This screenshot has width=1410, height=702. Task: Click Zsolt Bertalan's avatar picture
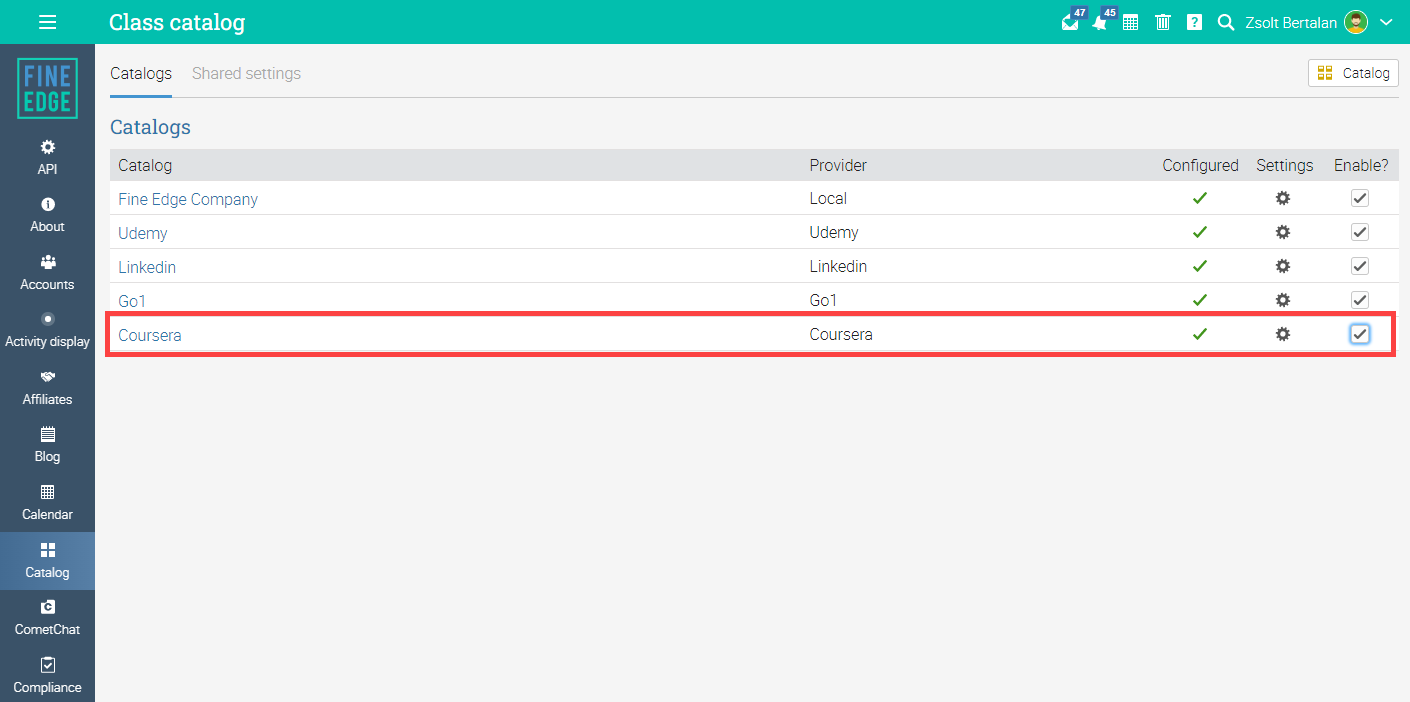(1356, 22)
